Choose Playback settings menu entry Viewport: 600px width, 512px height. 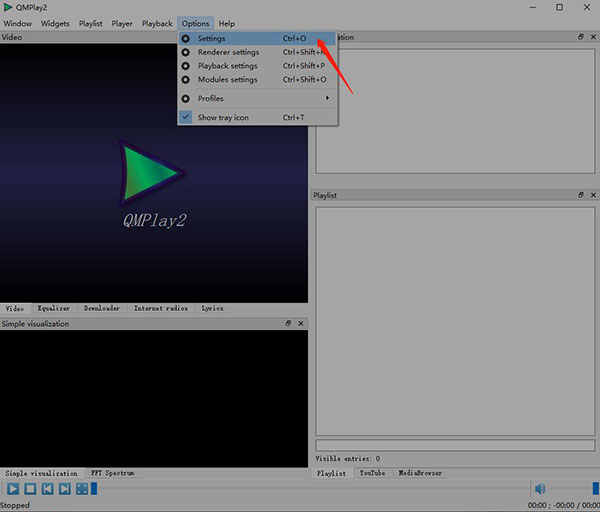coord(258,66)
